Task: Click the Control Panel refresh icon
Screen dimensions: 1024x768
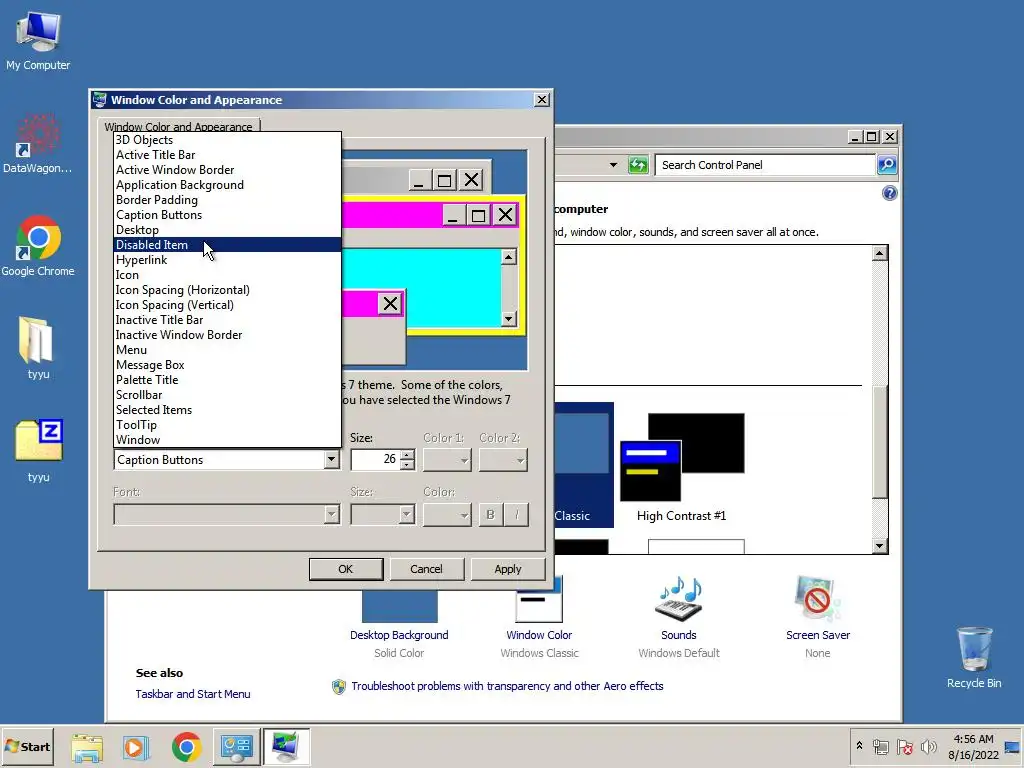Action: click(x=637, y=165)
